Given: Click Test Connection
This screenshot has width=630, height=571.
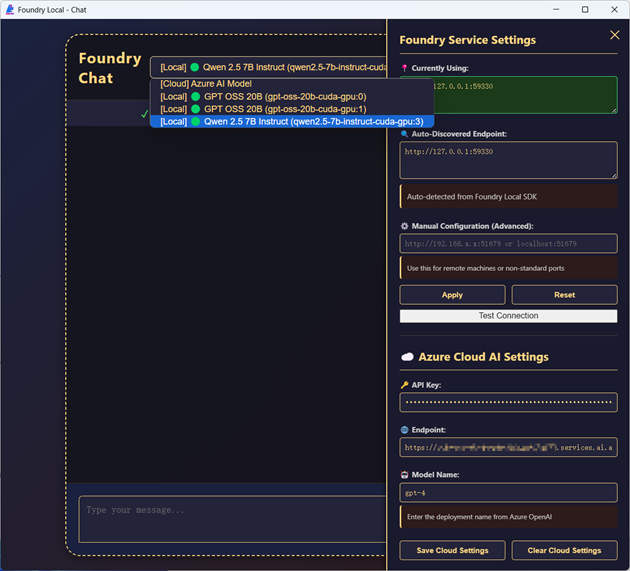Looking at the screenshot, I should [508, 316].
